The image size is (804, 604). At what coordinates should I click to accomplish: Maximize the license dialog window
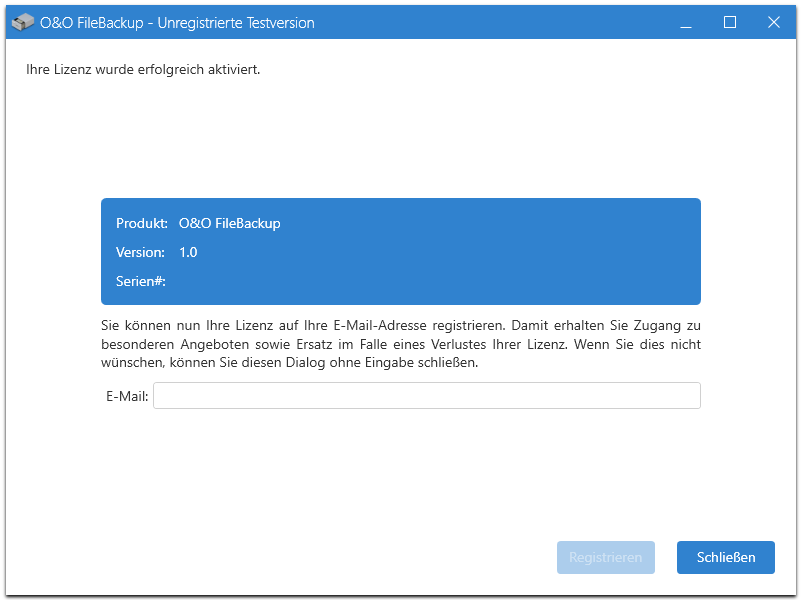click(x=730, y=22)
